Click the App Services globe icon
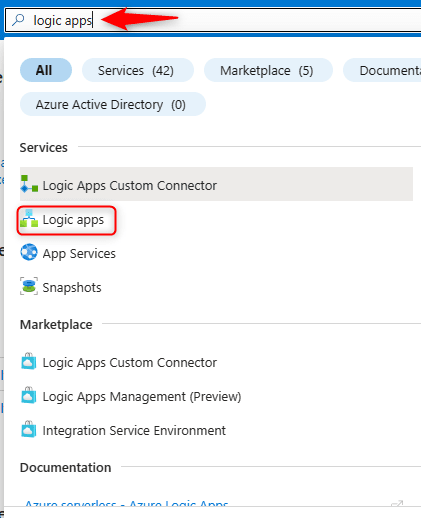421x518 pixels. tap(29, 252)
